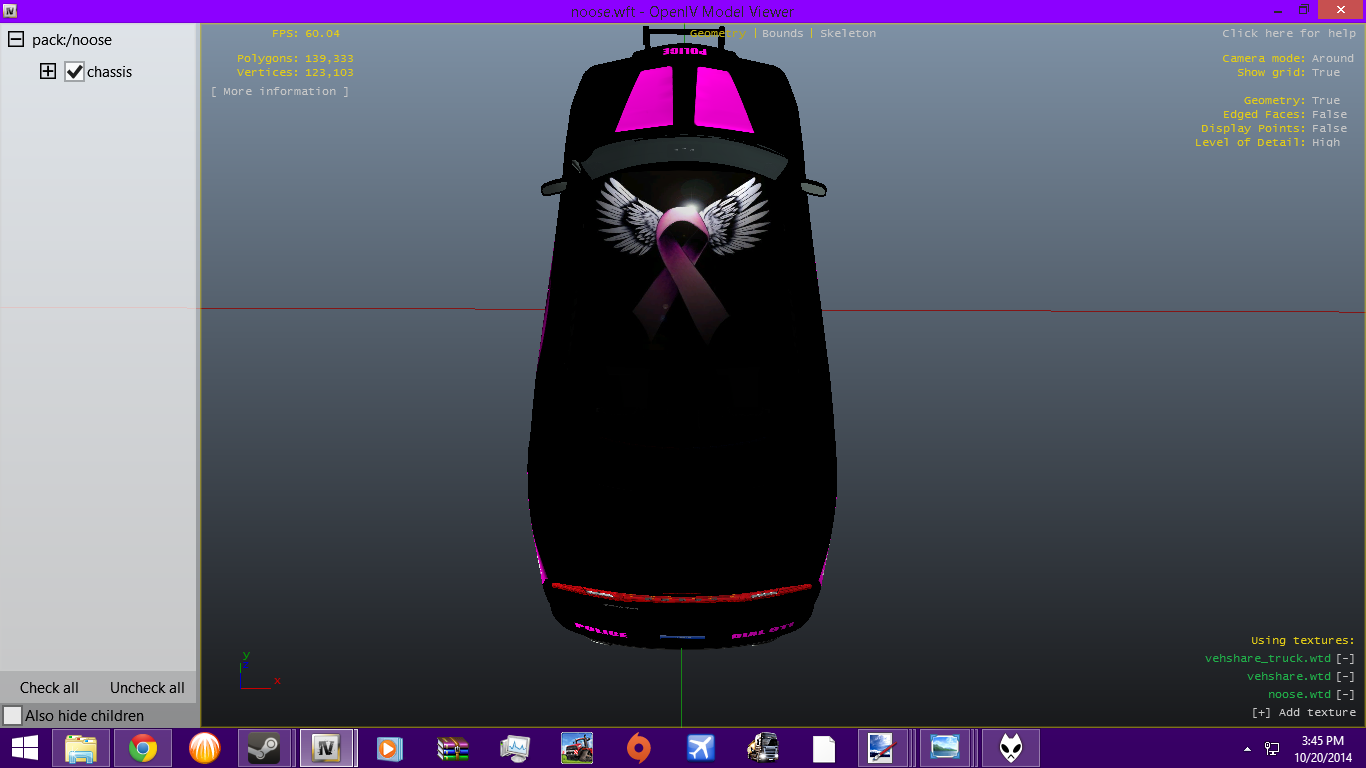Viewport: 1366px width, 768px height.
Task: Remove the vehshare_truck.wtd texture
Action: tap(1345, 658)
